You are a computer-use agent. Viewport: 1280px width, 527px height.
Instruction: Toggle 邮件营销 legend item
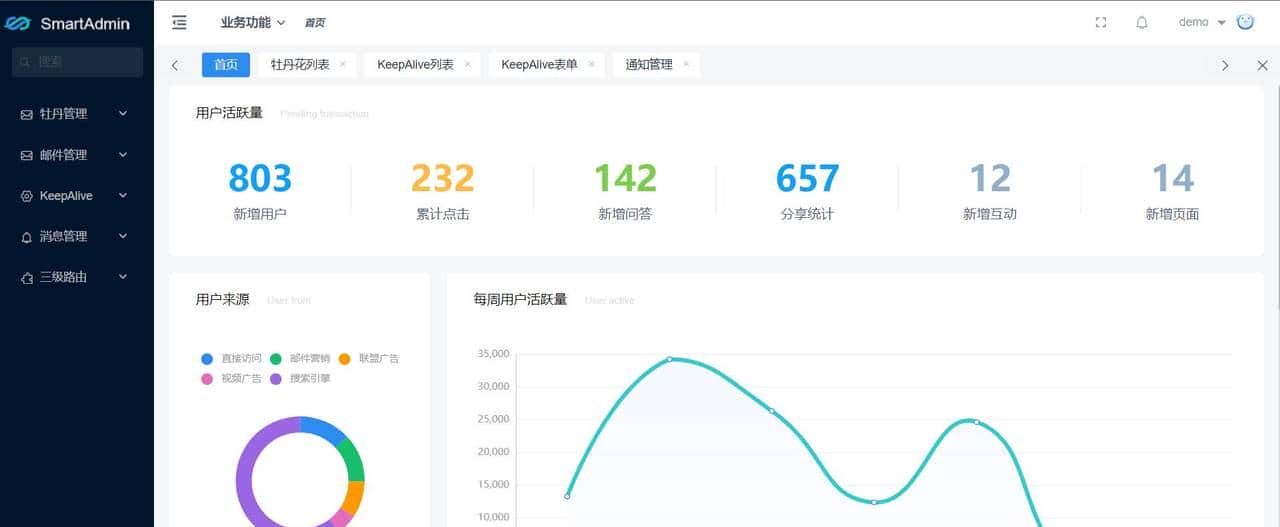300,358
